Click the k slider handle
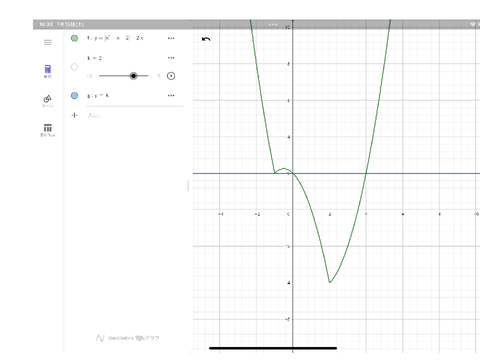This screenshot has width=480, height=360. (x=133, y=76)
